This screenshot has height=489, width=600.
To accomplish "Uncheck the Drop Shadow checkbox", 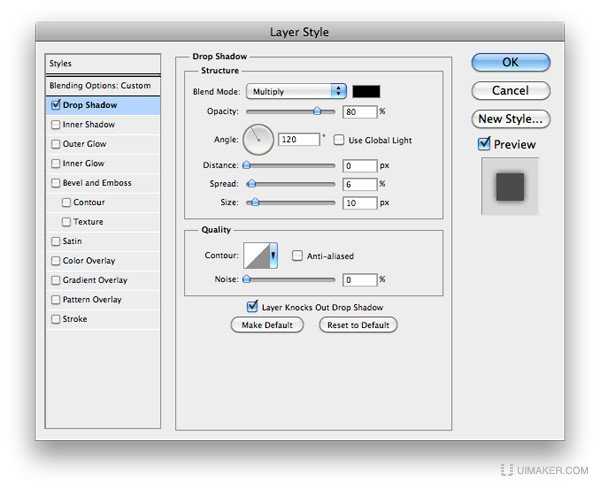I will coord(56,105).
